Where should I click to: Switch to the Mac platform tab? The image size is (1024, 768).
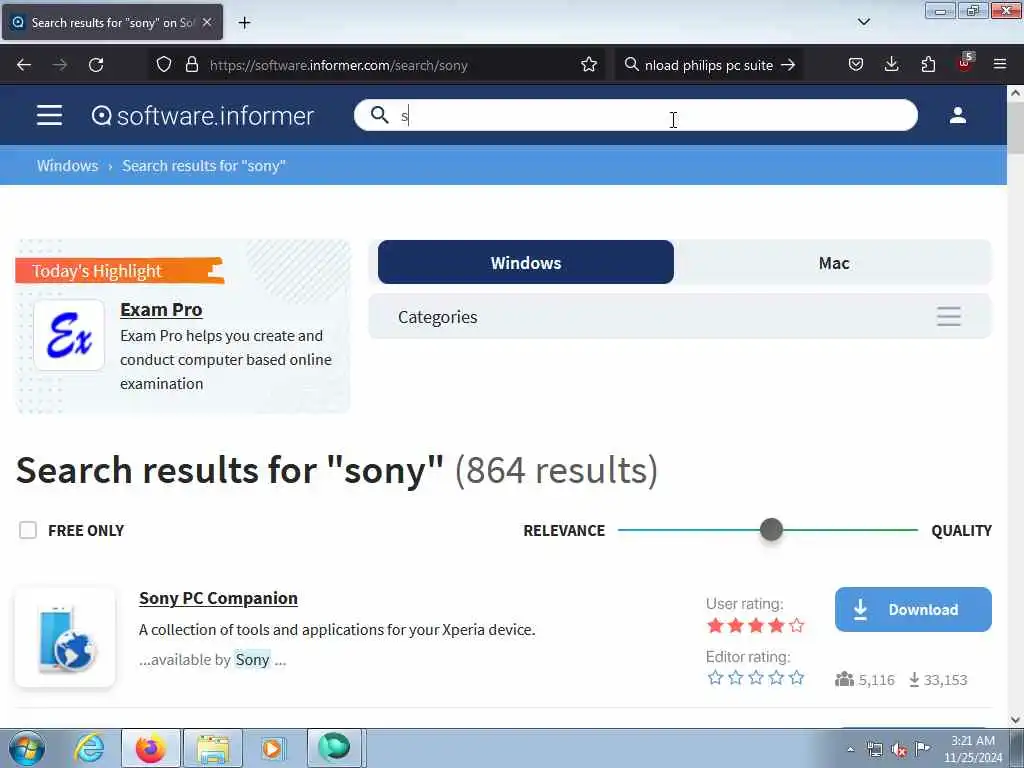click(833, 263)
